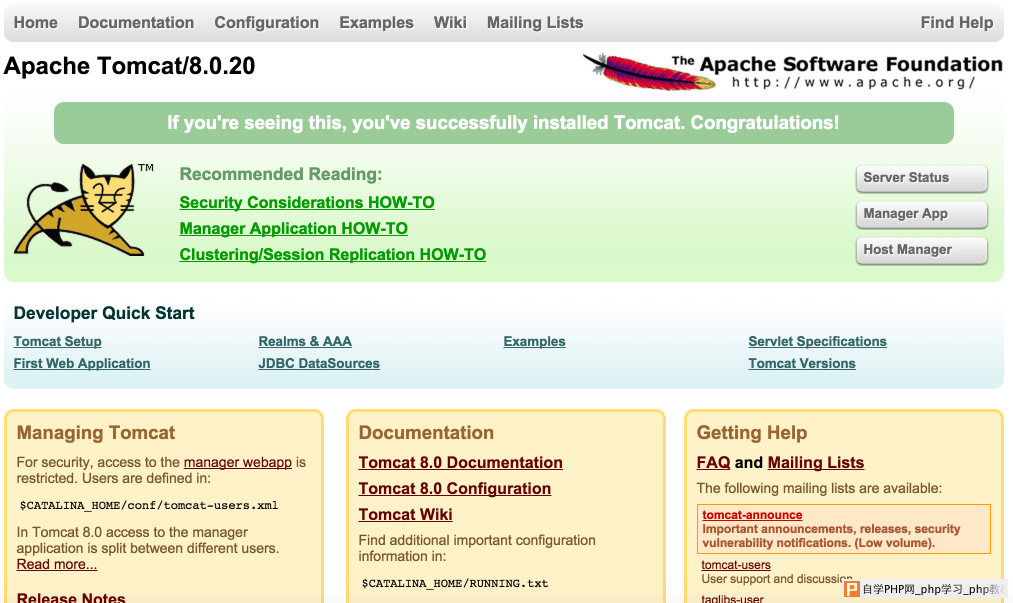Open the Tomcat Wiki link

click(x=406, y=514)
